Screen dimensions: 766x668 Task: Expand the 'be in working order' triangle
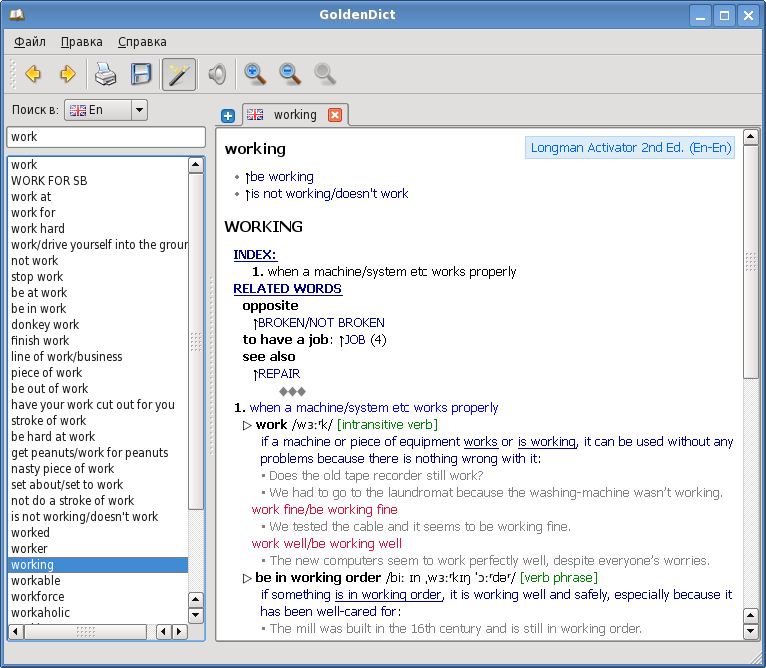coord(247,578)
